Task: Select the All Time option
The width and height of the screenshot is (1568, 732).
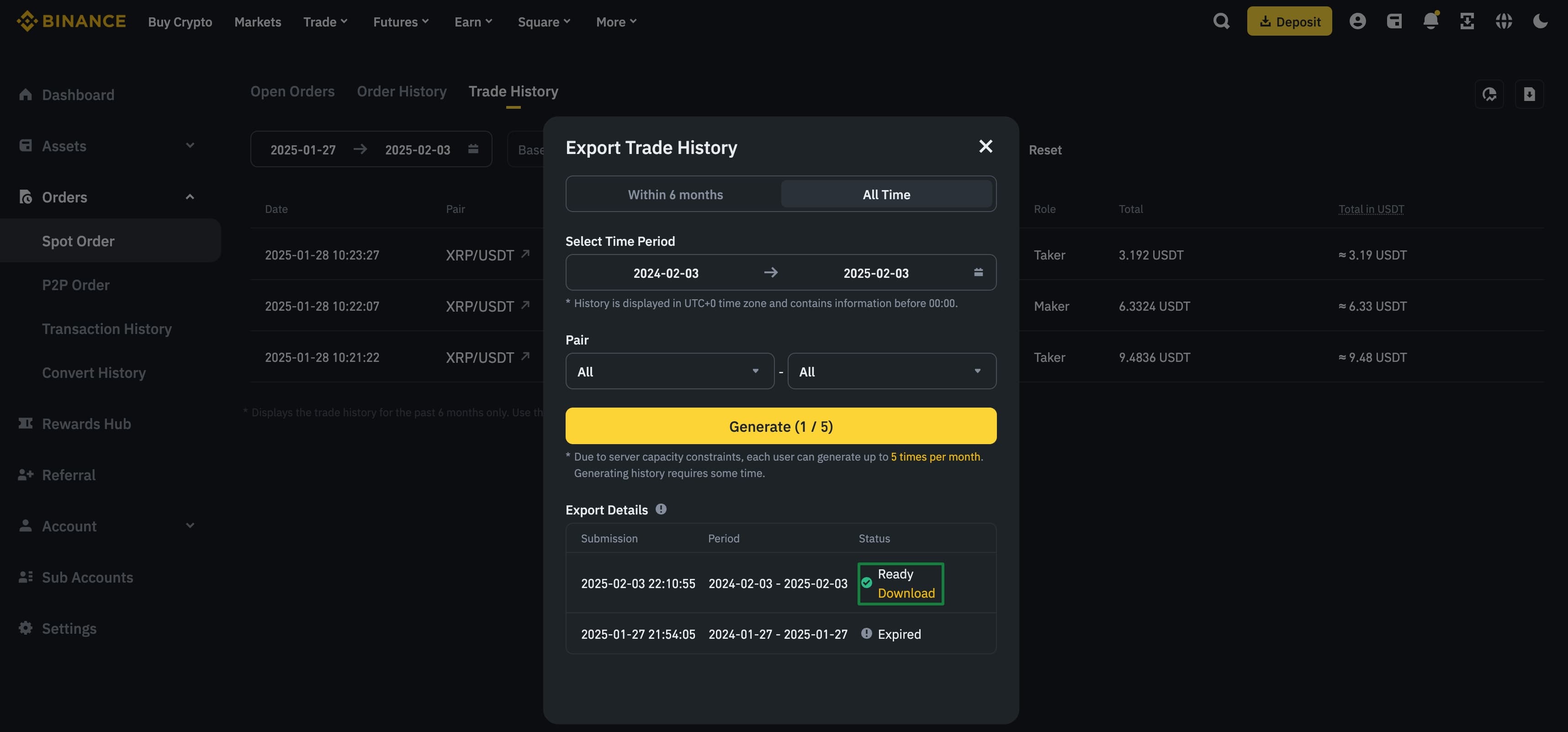Action: click(886, 194)
